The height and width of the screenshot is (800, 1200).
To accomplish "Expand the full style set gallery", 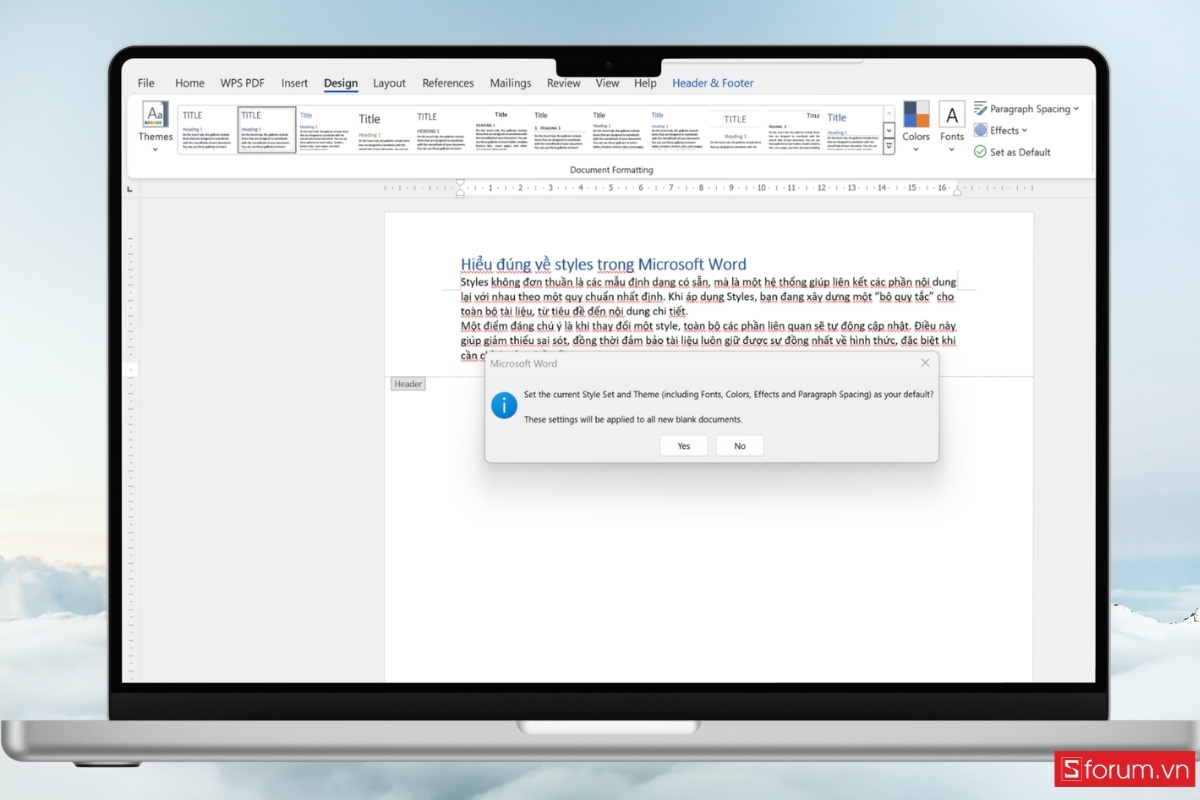I will 889,147.
